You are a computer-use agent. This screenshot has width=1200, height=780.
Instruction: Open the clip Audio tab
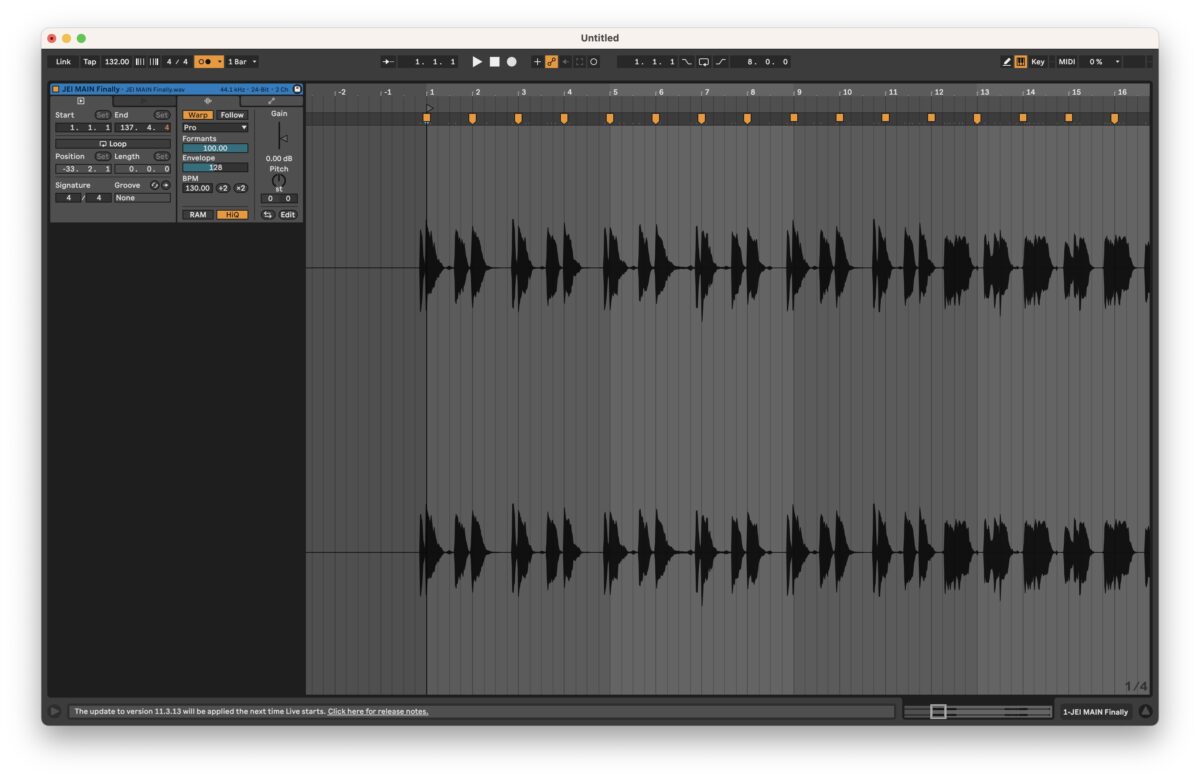click(208, 101)
